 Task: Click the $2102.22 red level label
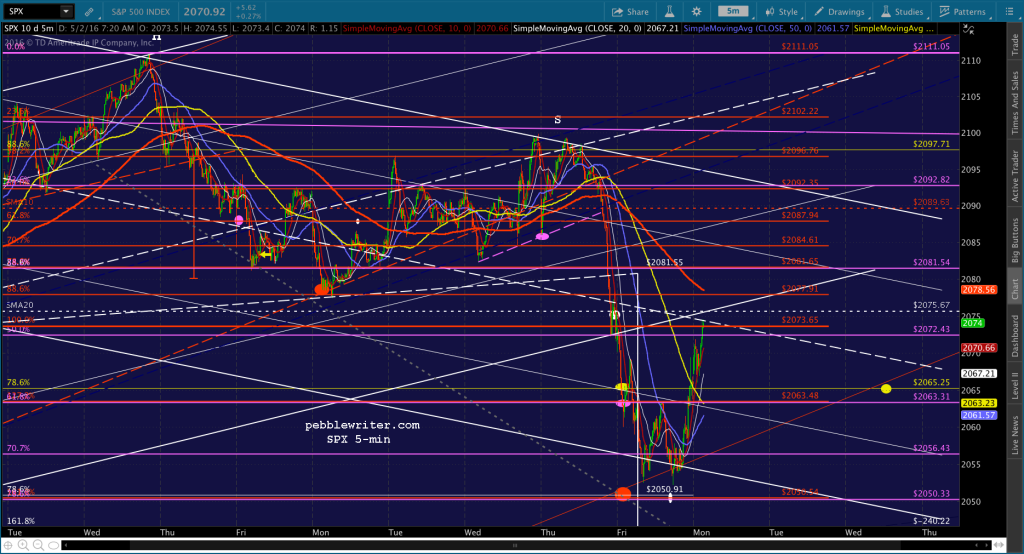(800, 111)
